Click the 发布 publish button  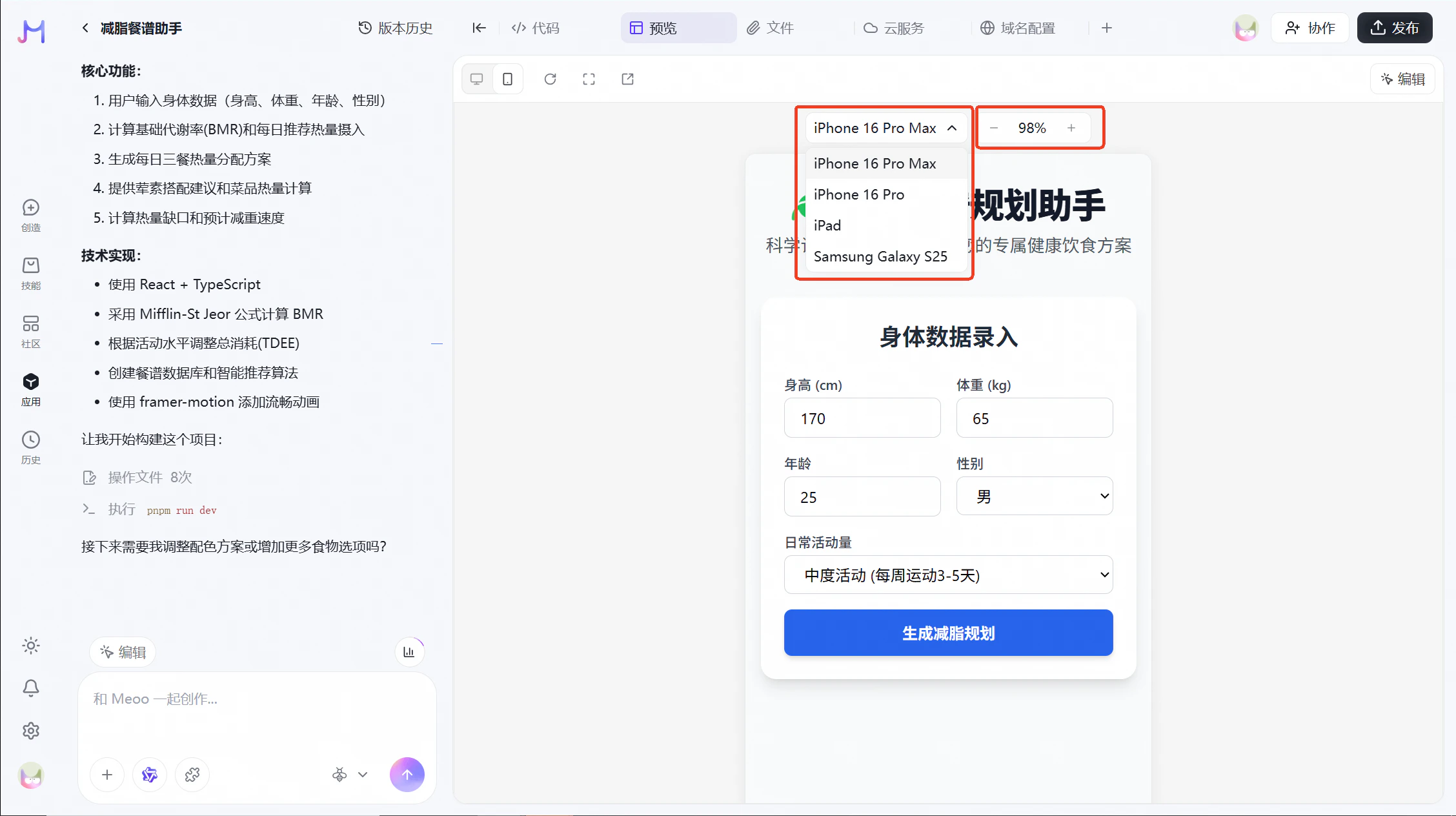click(1394, 28)
